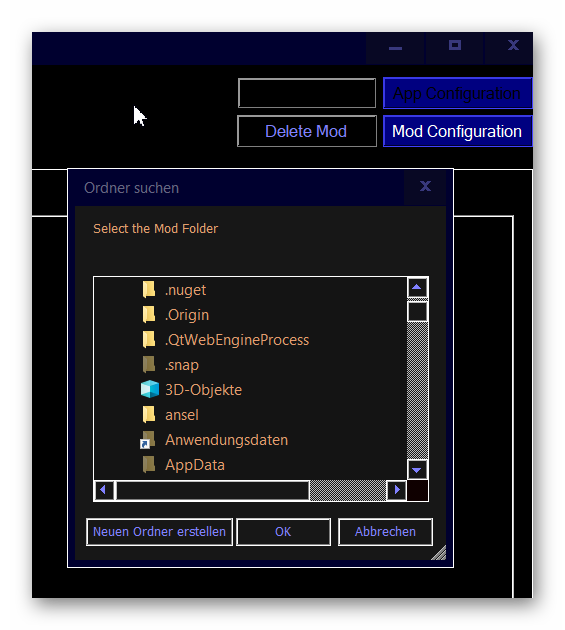Viewport: 565px width, 630px height.
Task: Choose the 3D-Objekte entry in the tree
Action: coord(203,390)
